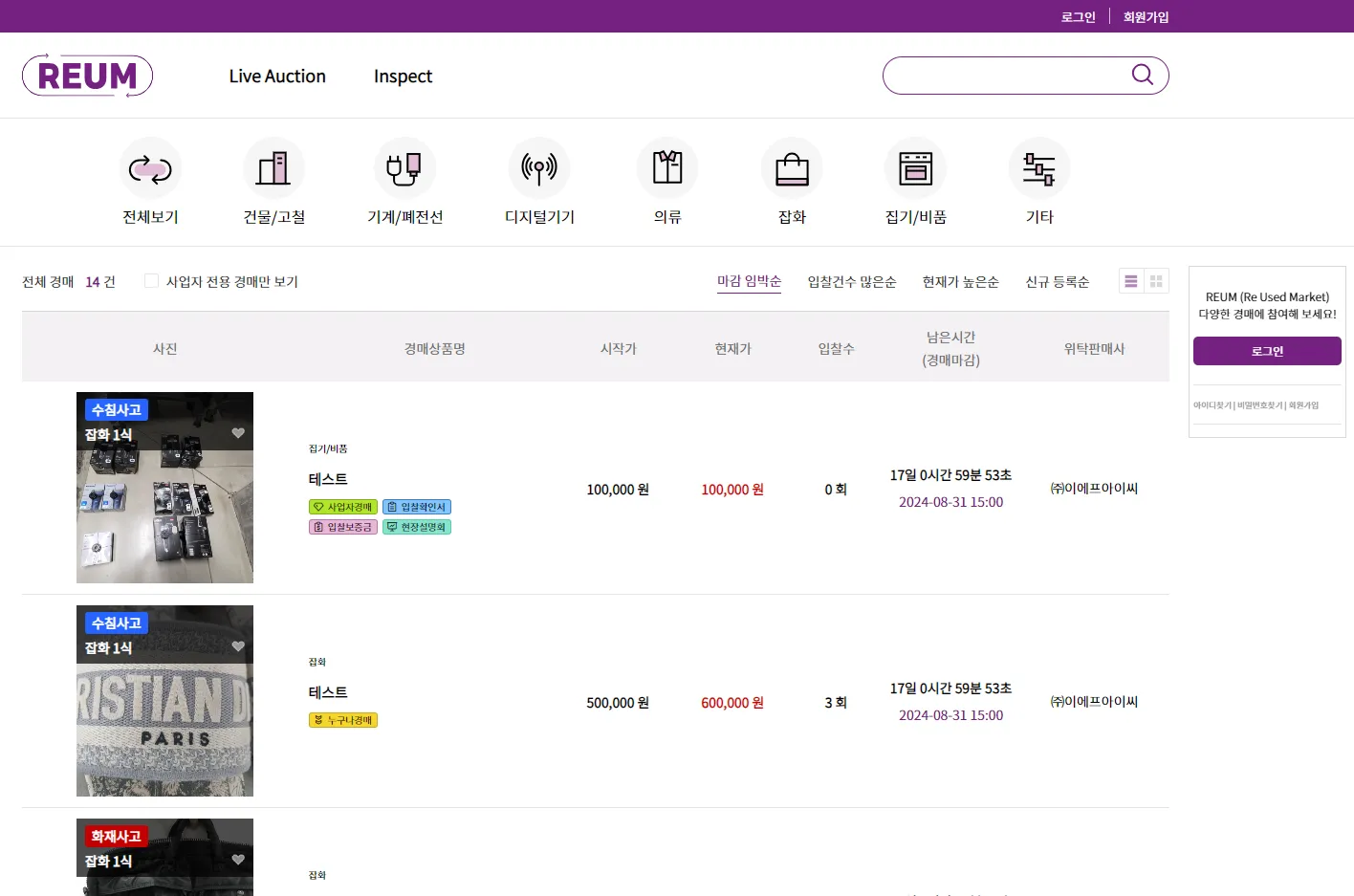The image size is (1354, 896).
Task: Click 아이디찾기 link in side panel
Action: coord(1212,405)
